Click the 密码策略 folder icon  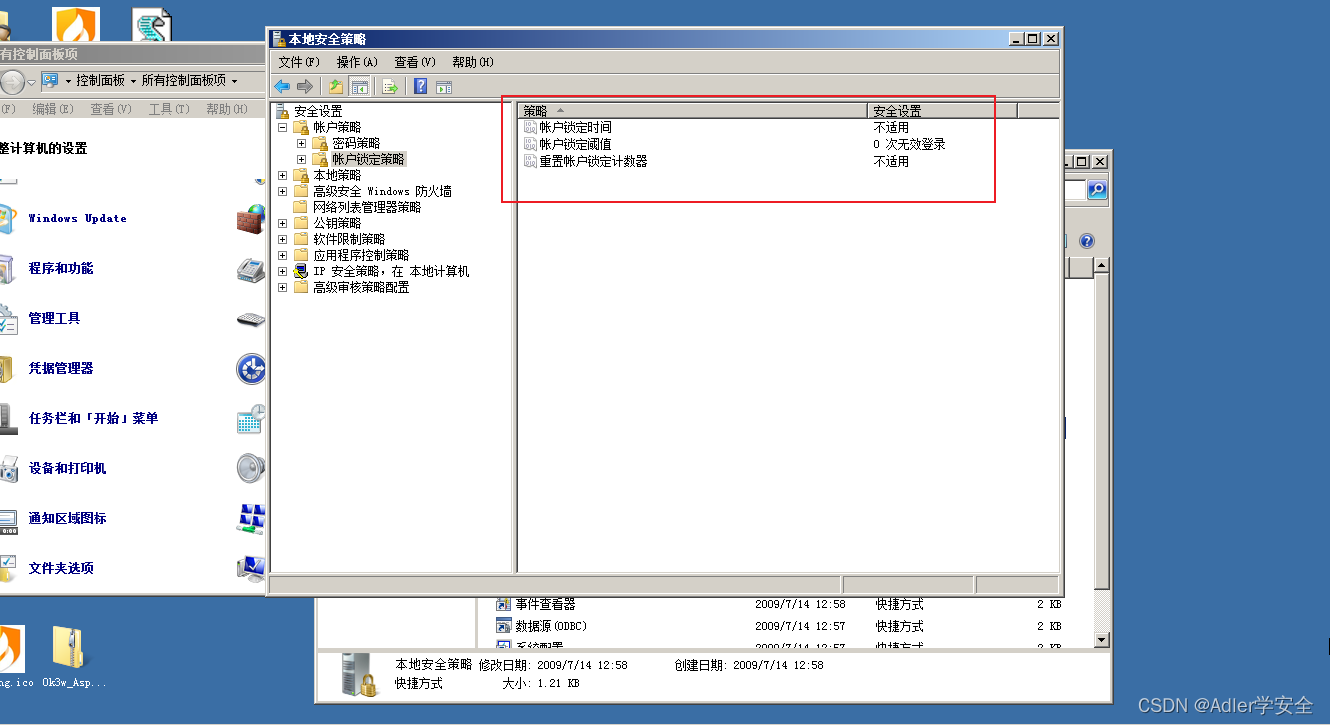pos(320,143)
